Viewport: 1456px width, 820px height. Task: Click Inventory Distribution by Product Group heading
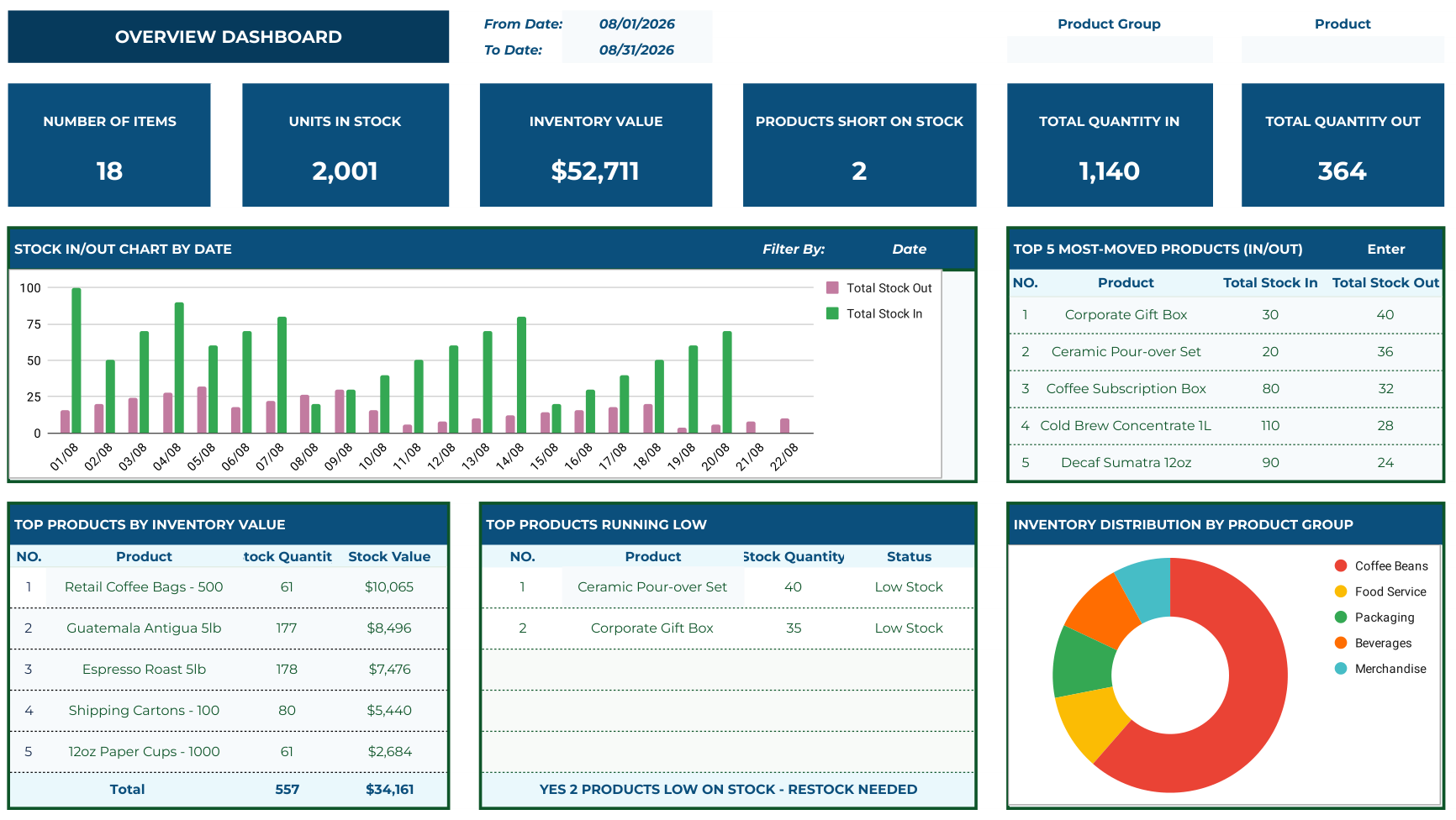[1183, 524]
